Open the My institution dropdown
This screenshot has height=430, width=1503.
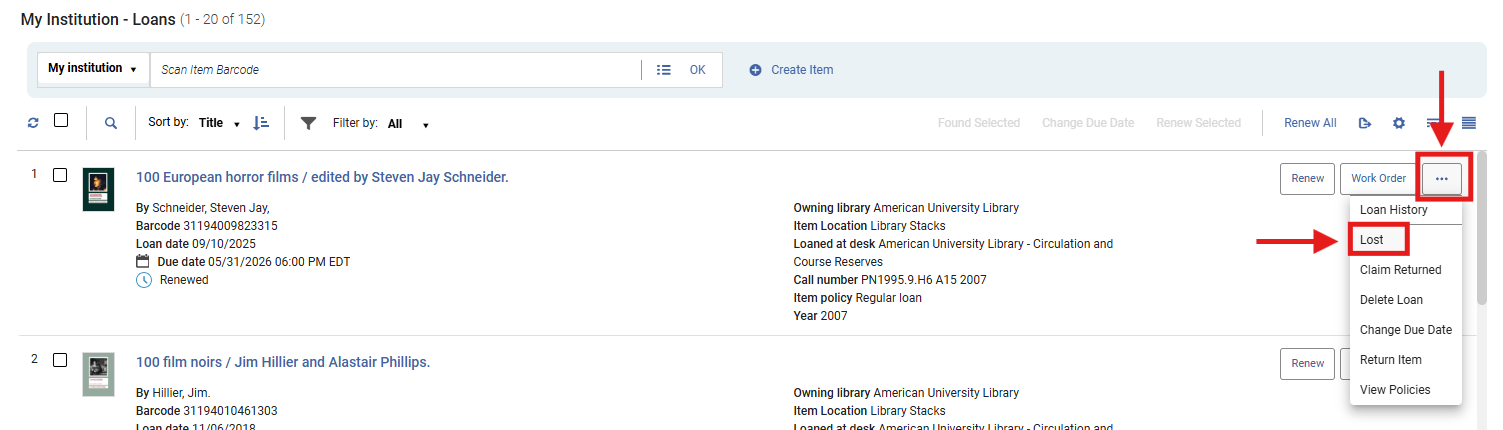pos(93,69)
